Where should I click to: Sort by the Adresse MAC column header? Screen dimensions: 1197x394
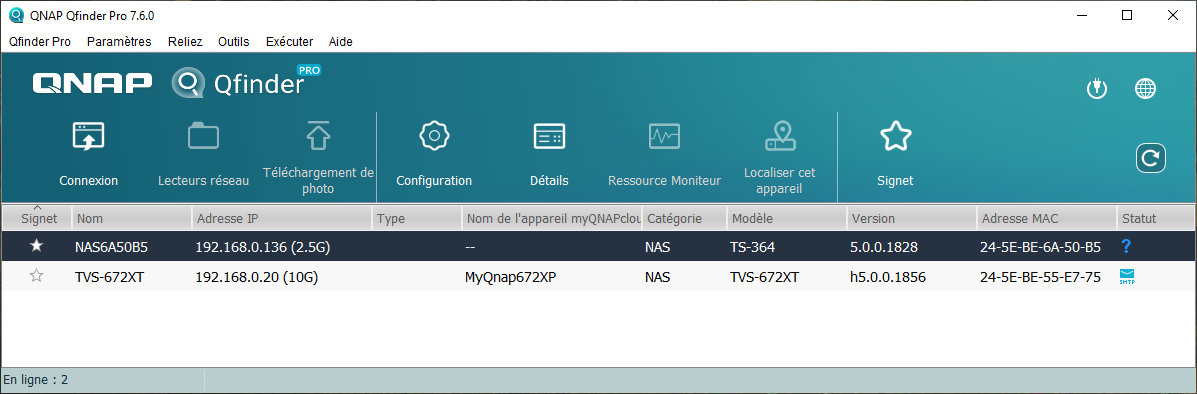pyautogui.click(x=1047, y=218)
